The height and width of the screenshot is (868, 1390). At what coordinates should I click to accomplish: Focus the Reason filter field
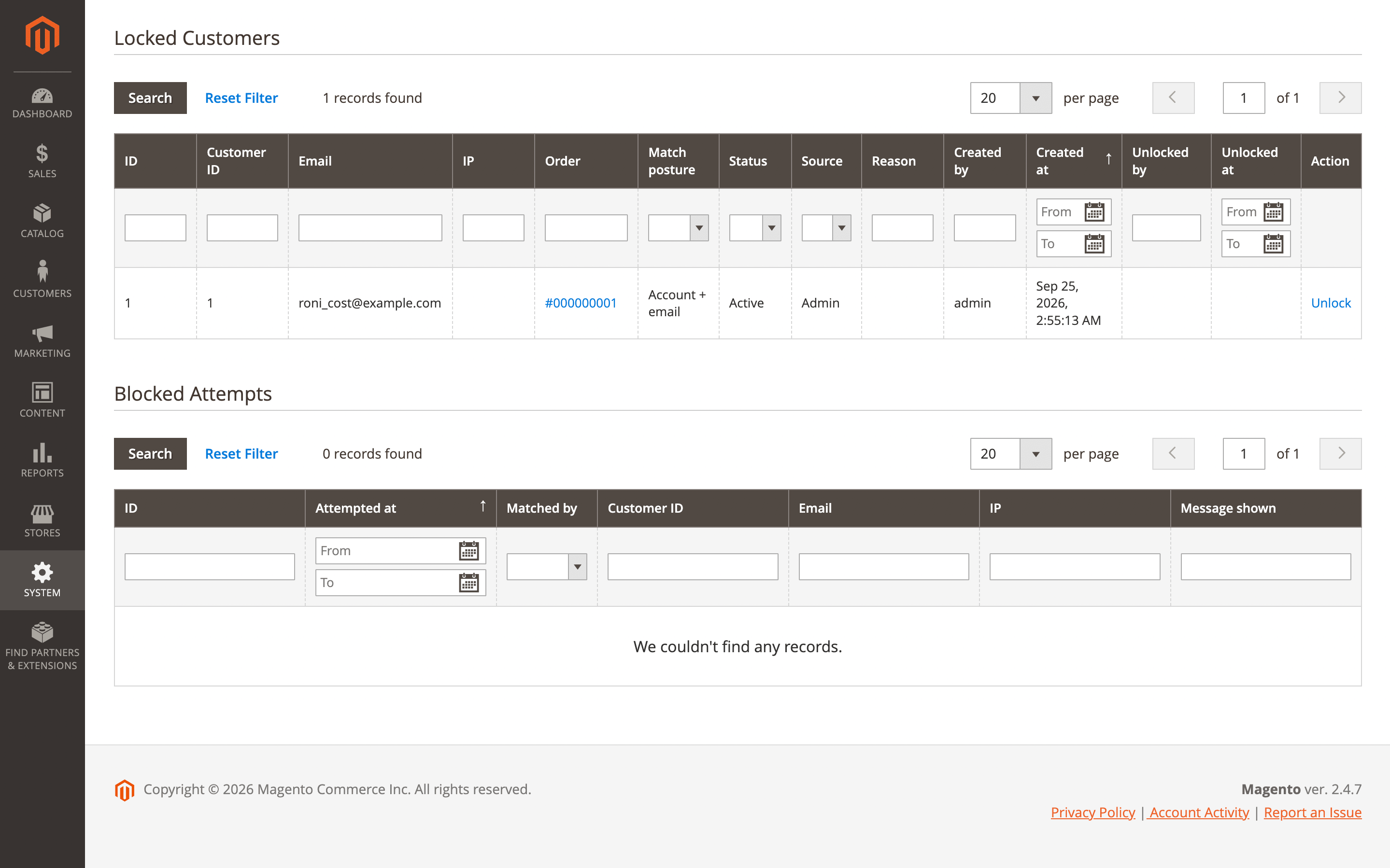(x=902, y=228)
